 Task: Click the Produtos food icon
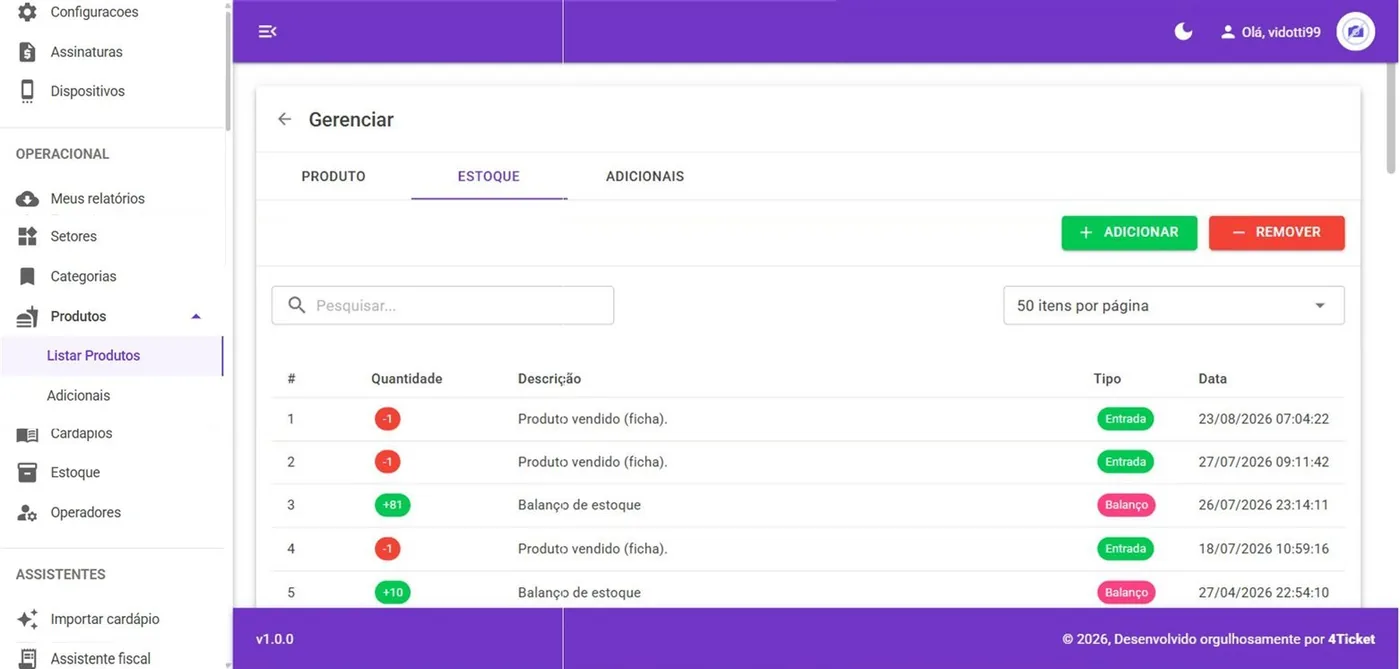[28, 317]
